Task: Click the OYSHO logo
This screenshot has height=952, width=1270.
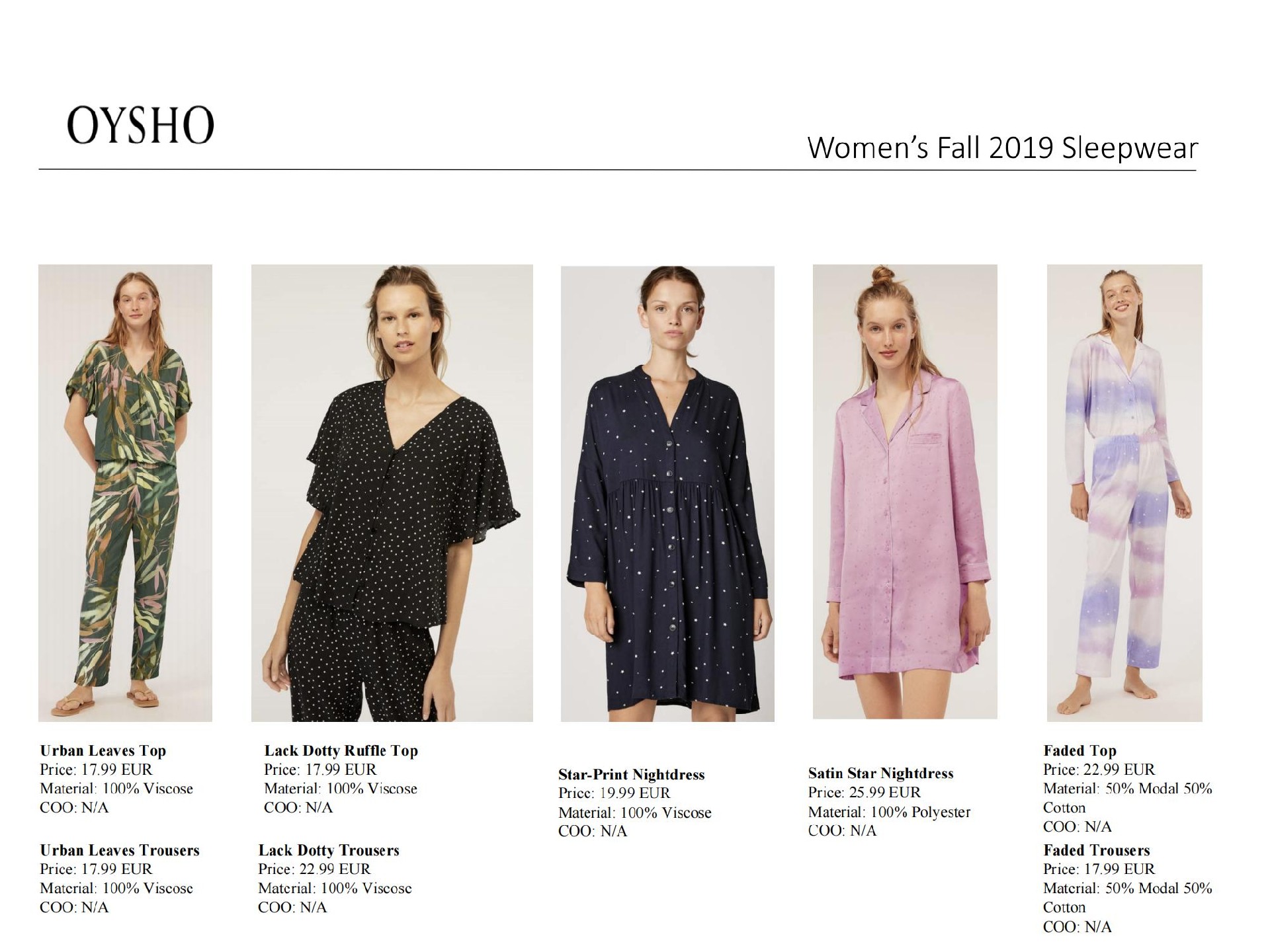Action: click(141, 125)
